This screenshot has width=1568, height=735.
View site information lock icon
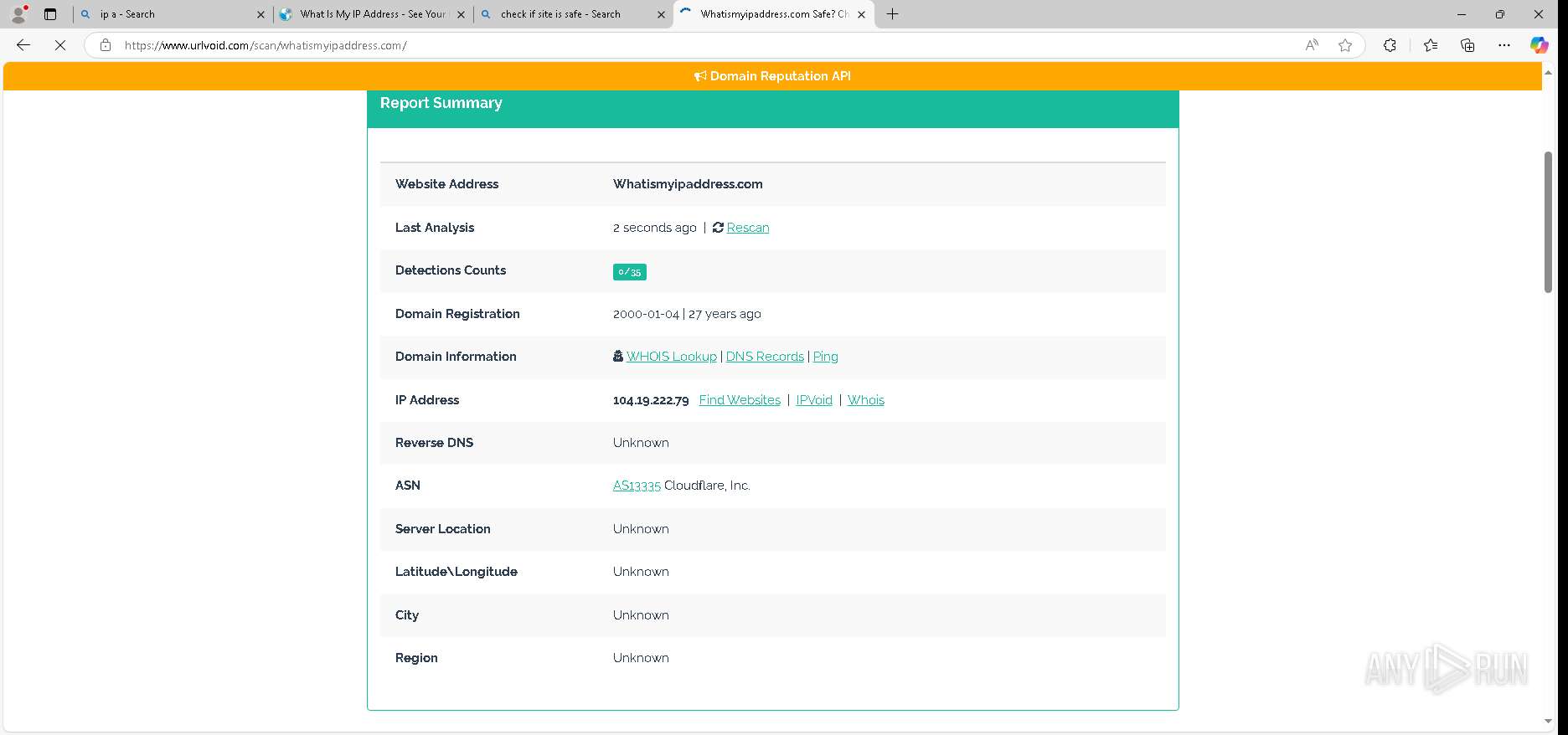click(x=106, y=45)
